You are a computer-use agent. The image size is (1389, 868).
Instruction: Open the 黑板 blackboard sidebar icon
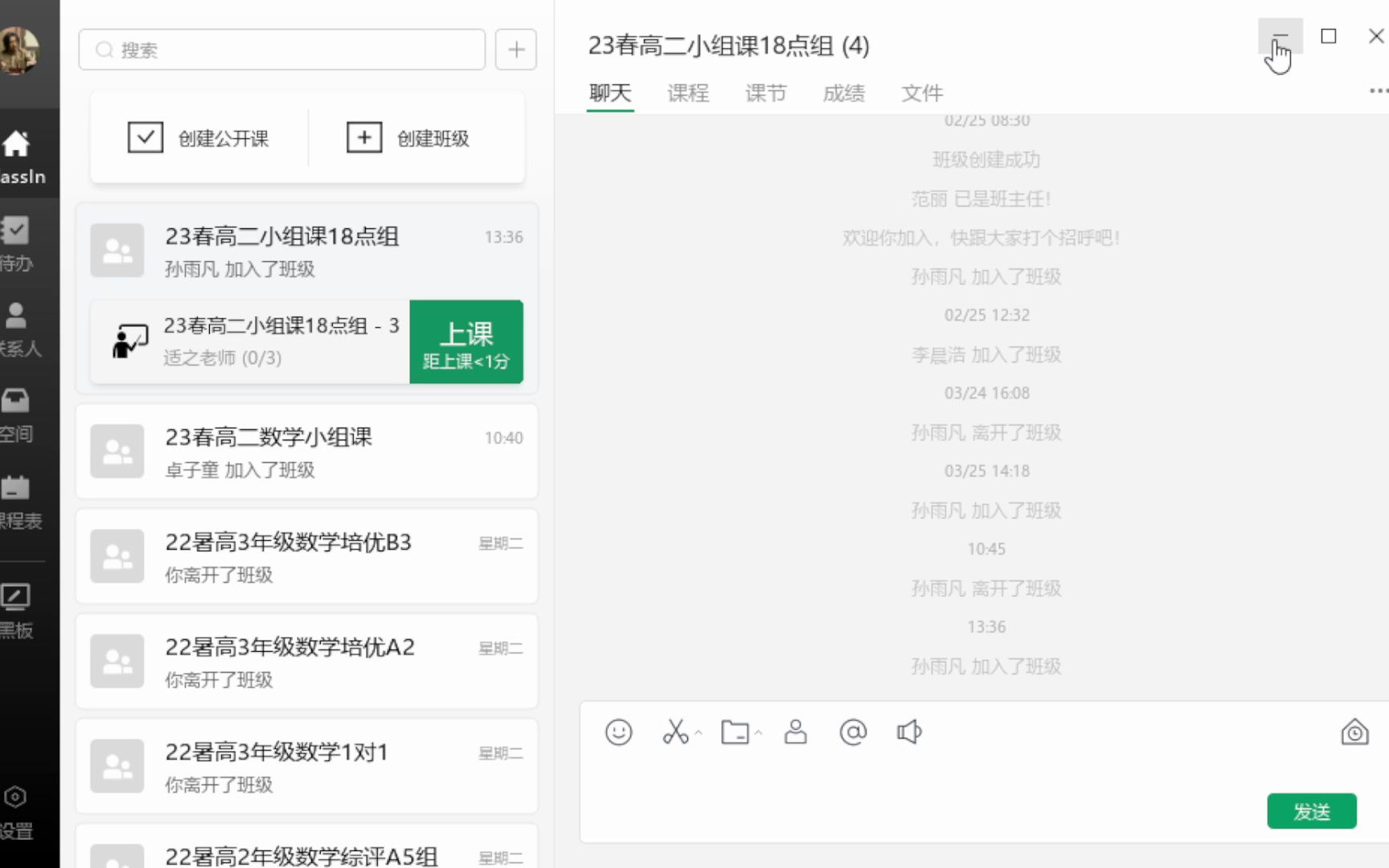coord(18,611)
